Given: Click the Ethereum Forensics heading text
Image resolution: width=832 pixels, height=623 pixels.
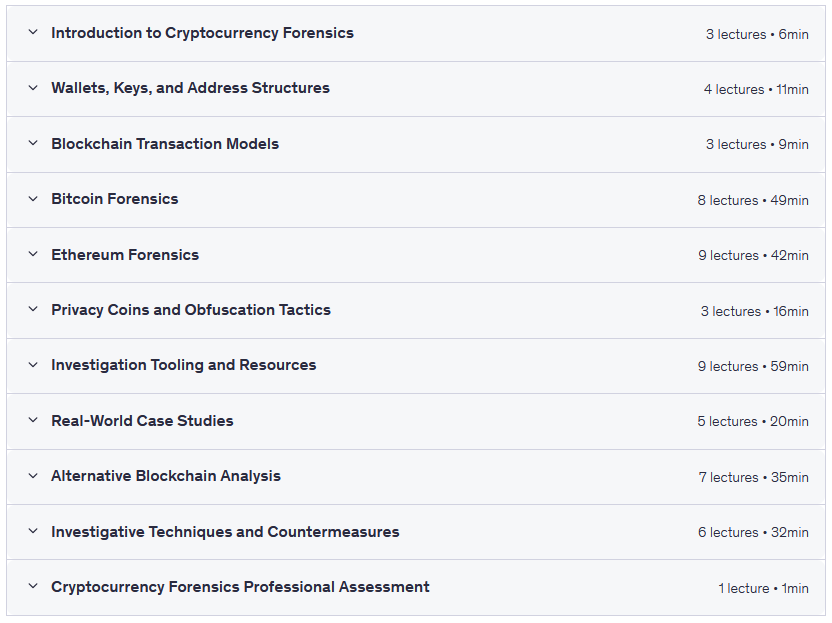Looking at the screenshot, I should click(125, 255).
